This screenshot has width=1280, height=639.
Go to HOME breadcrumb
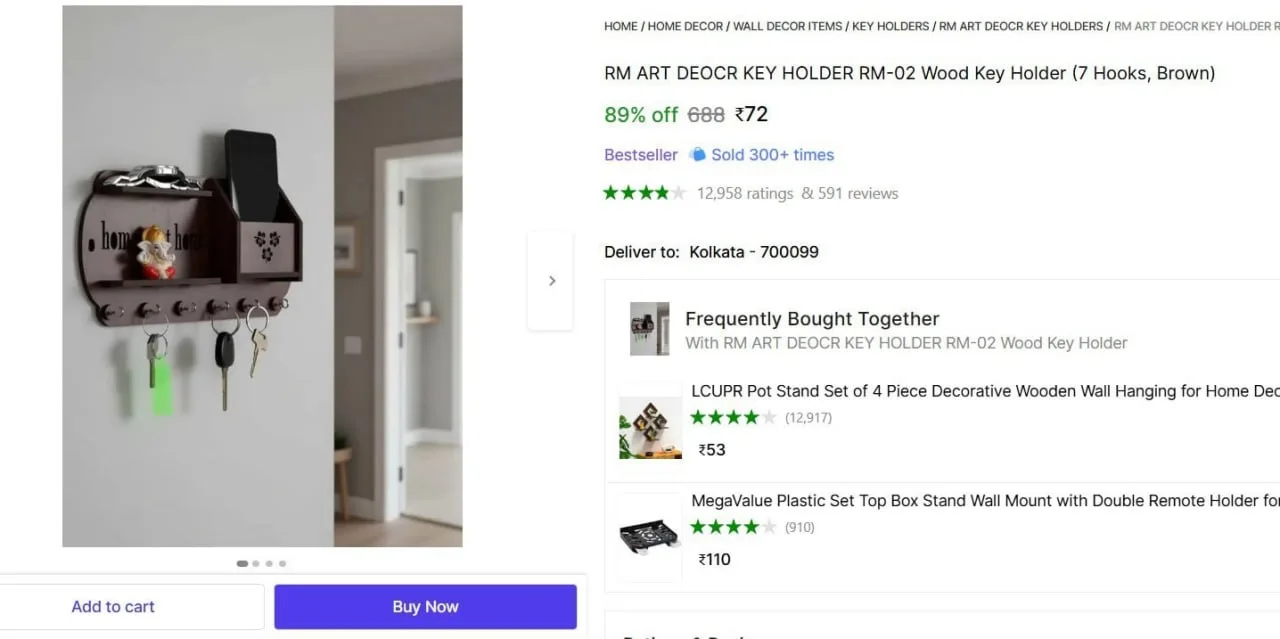point(621,26)
